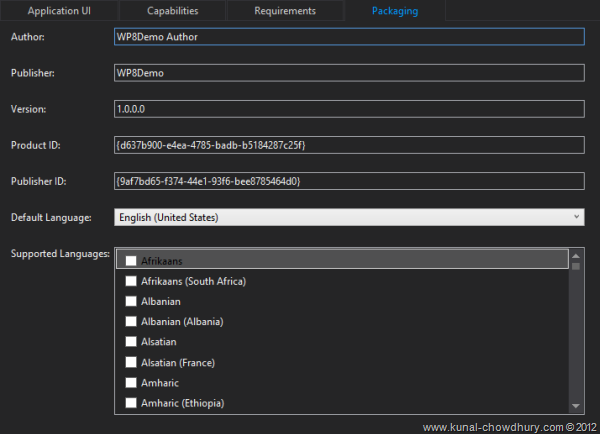The height and width of the screenshot is (434, 600).
Task: Select the Amharic (Ethiopia) checkbox
Action: pos(131,403)
